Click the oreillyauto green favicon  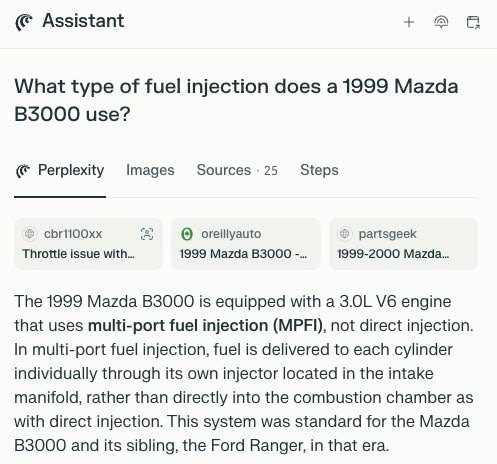(x=187, y=234)
